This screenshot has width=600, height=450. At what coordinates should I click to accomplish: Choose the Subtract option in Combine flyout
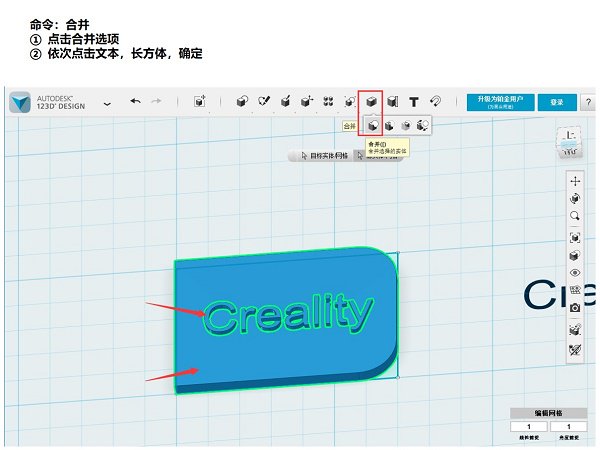point(389,126)
